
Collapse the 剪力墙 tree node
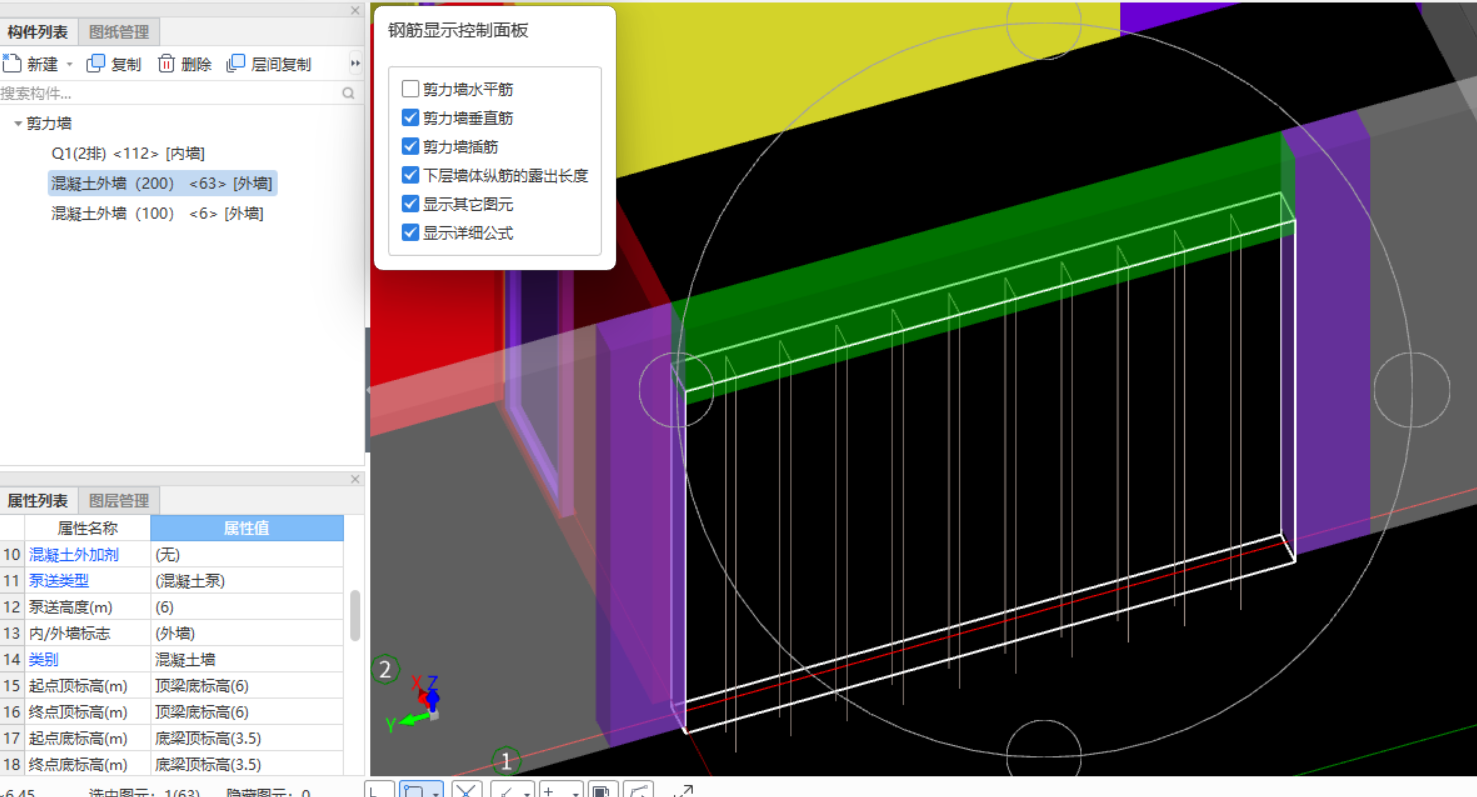tap(18, 124)
